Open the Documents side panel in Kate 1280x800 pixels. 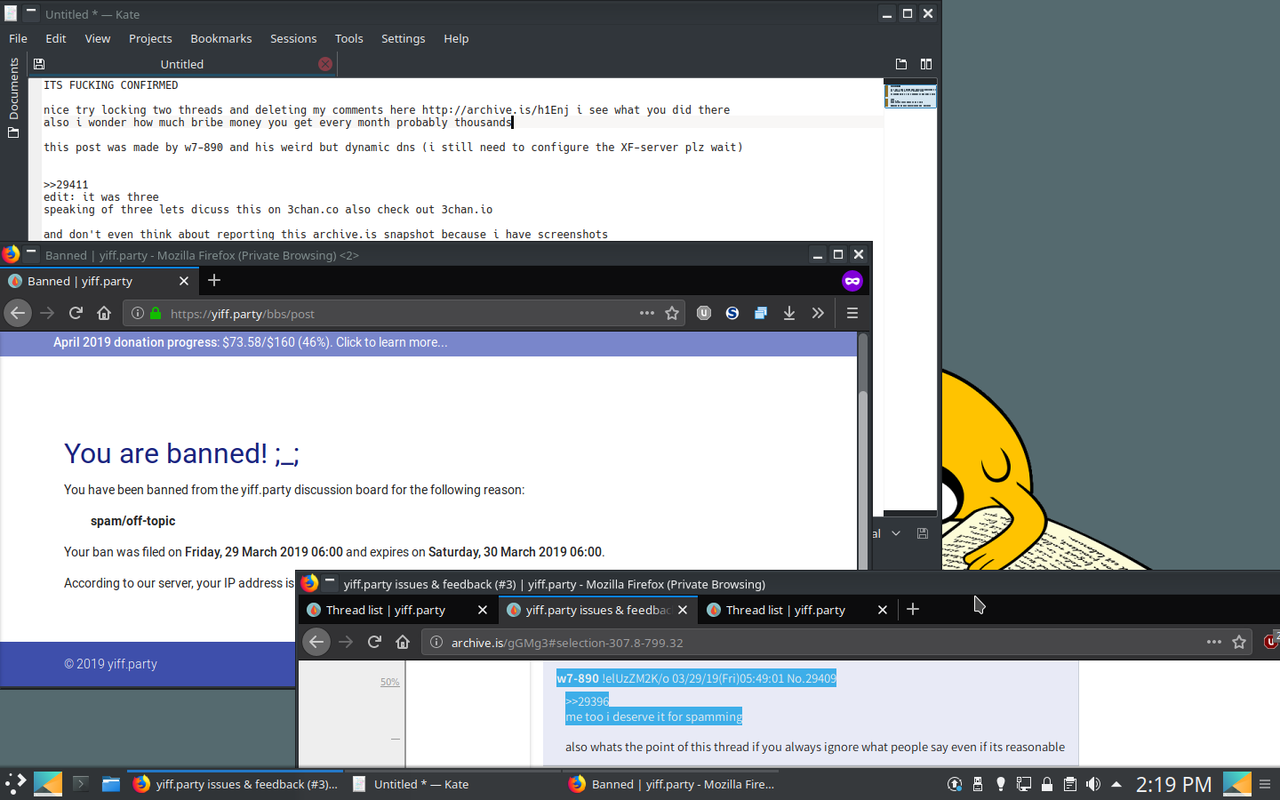[x=13, y=98]
